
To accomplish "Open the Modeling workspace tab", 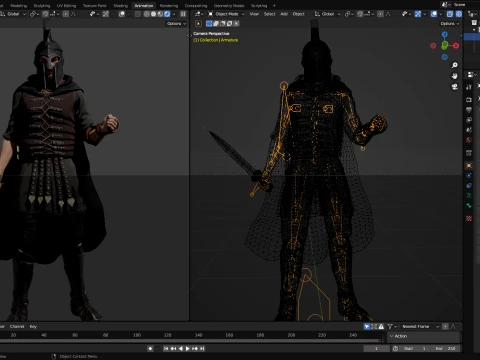I will tap(18, 6).
